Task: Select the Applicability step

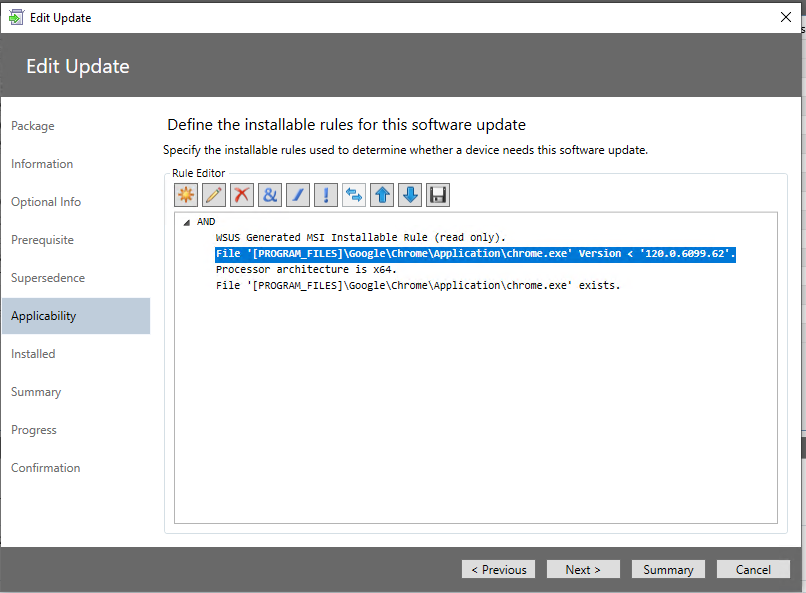Action: pyautogui.click(x=76, y=316)
